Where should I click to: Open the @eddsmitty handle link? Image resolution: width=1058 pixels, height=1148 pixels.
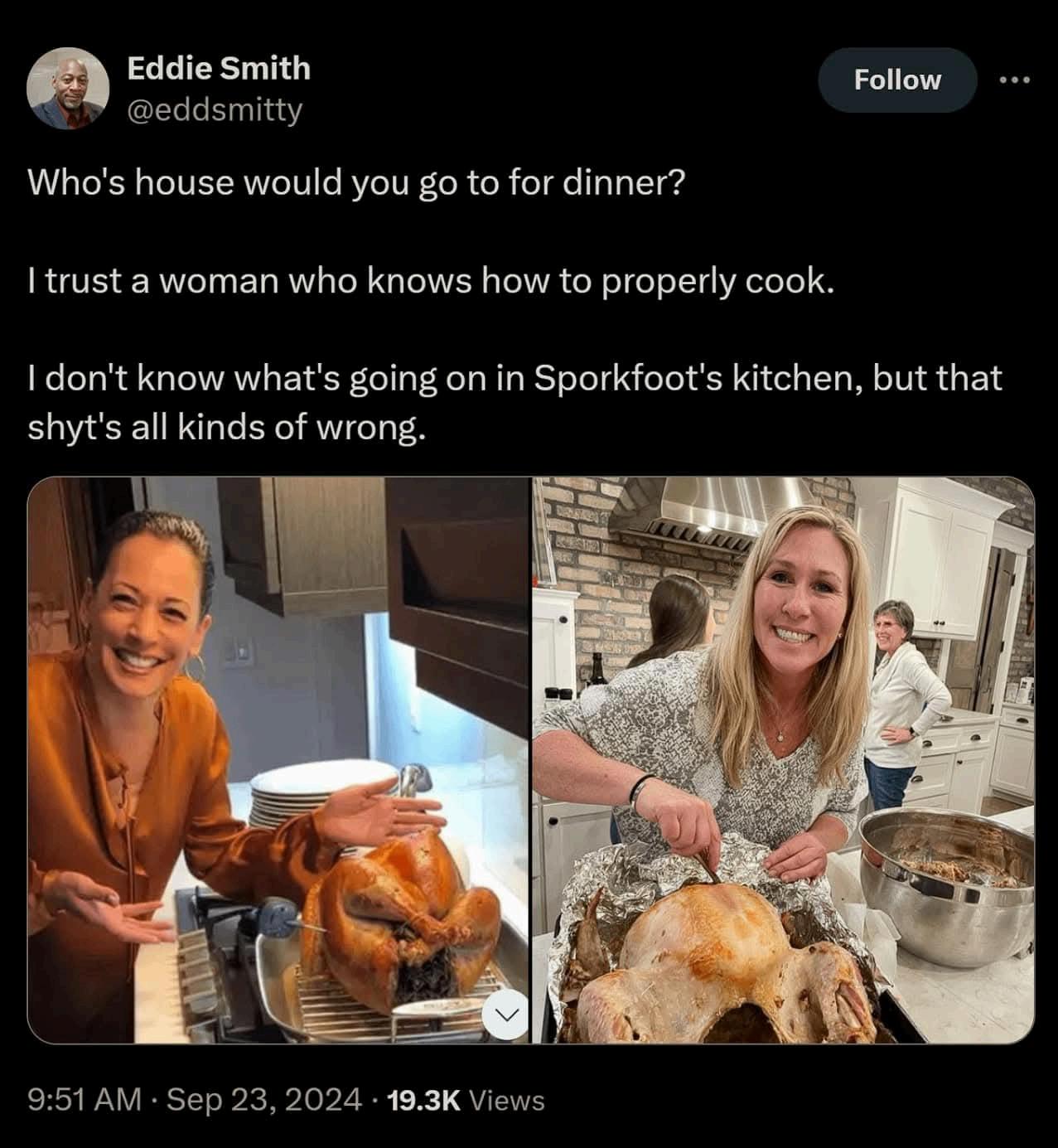(x=214, y=109)
